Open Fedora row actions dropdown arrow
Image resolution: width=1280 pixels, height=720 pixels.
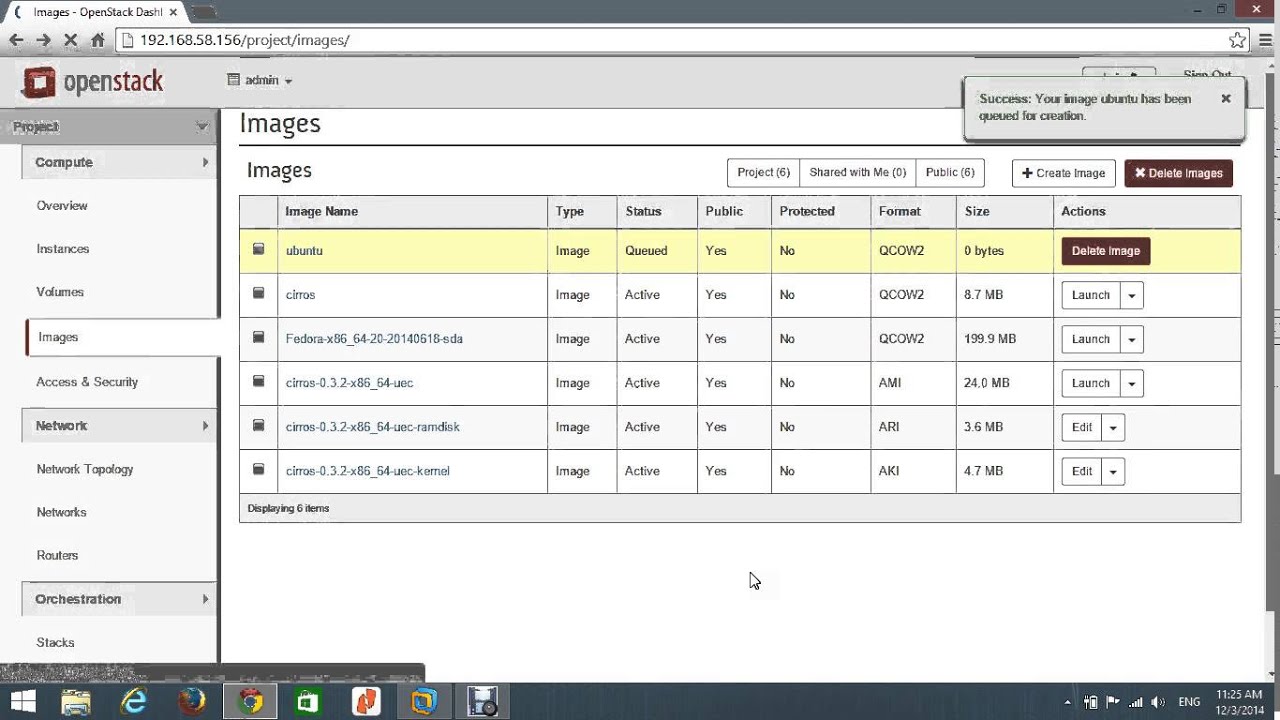[1131, 339]
